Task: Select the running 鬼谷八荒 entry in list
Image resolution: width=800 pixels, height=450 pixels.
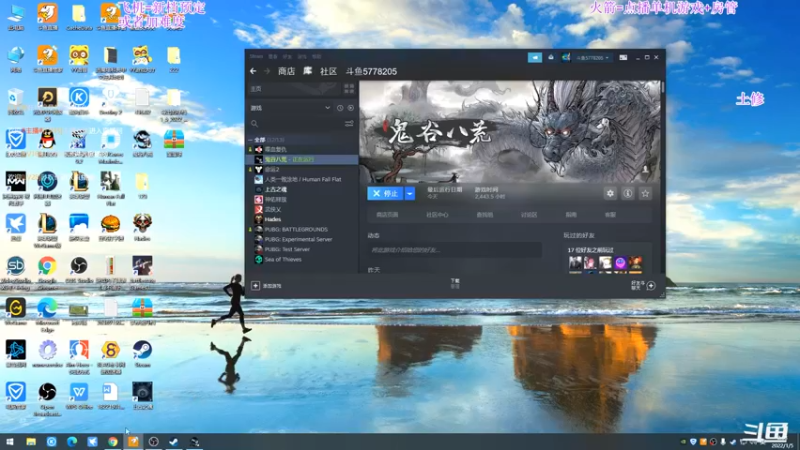Action: coord(303,160)
